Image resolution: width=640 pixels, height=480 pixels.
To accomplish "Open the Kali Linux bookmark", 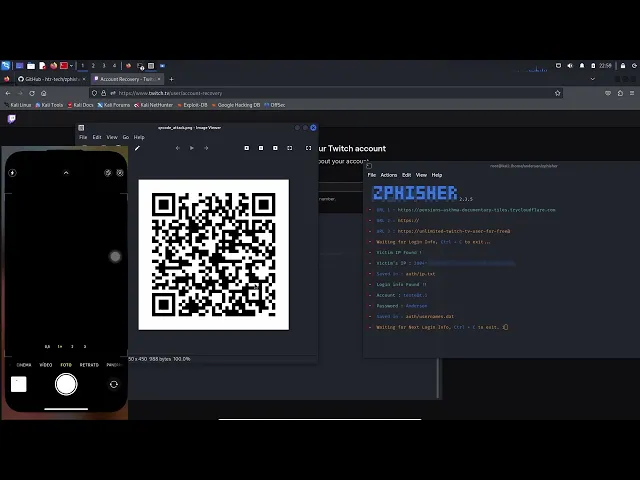I will 18,105.
